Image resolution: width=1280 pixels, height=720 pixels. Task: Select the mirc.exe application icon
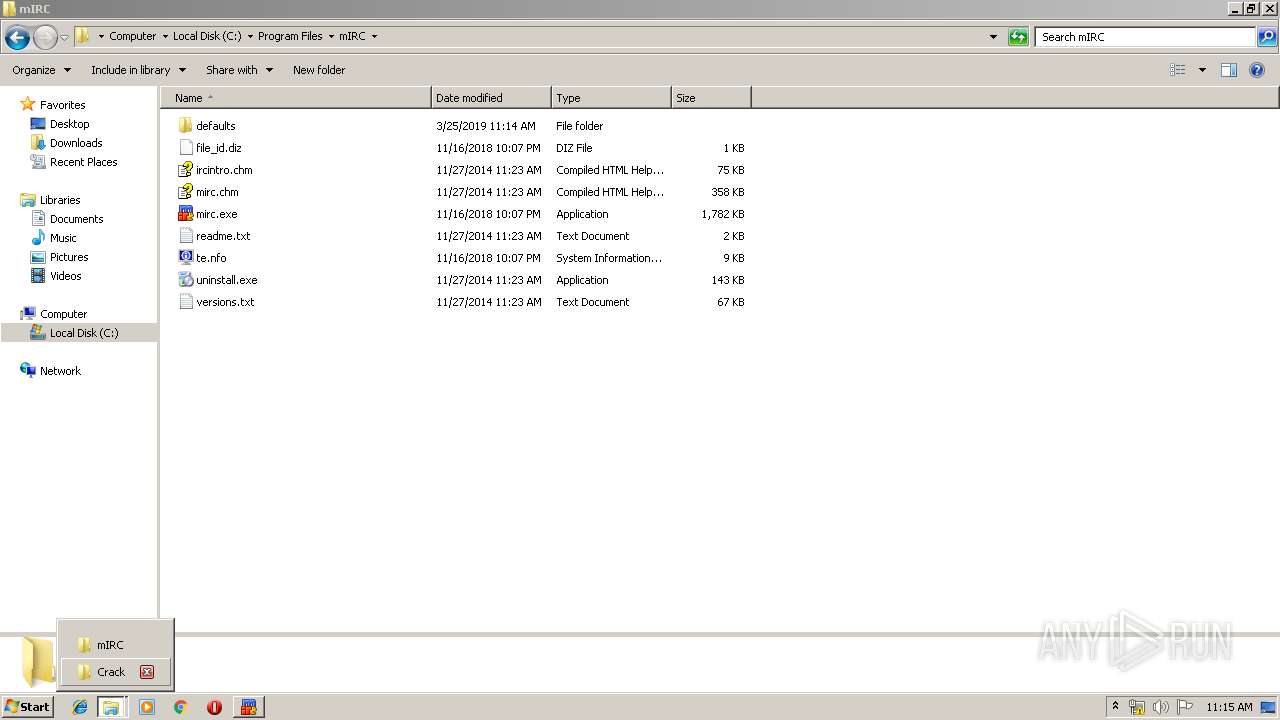(x=185, y=214)
